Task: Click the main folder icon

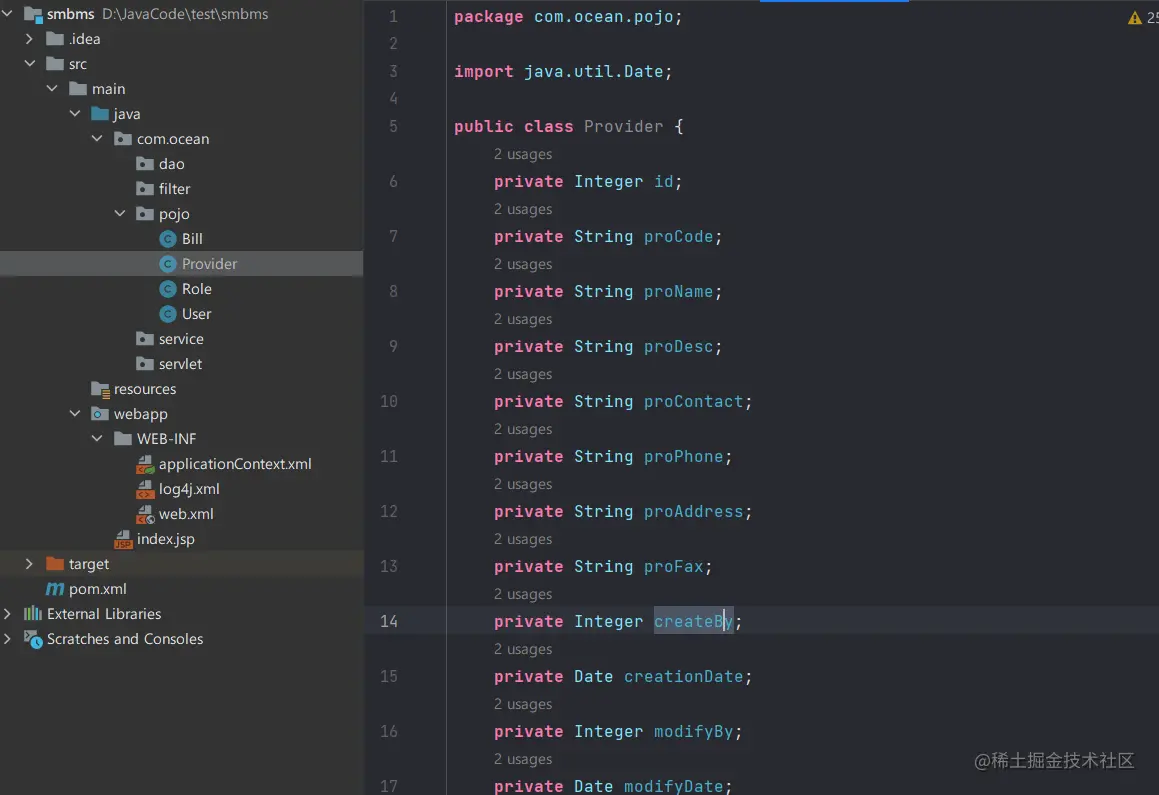Action: pyautogui.click(x=78, y=89)
